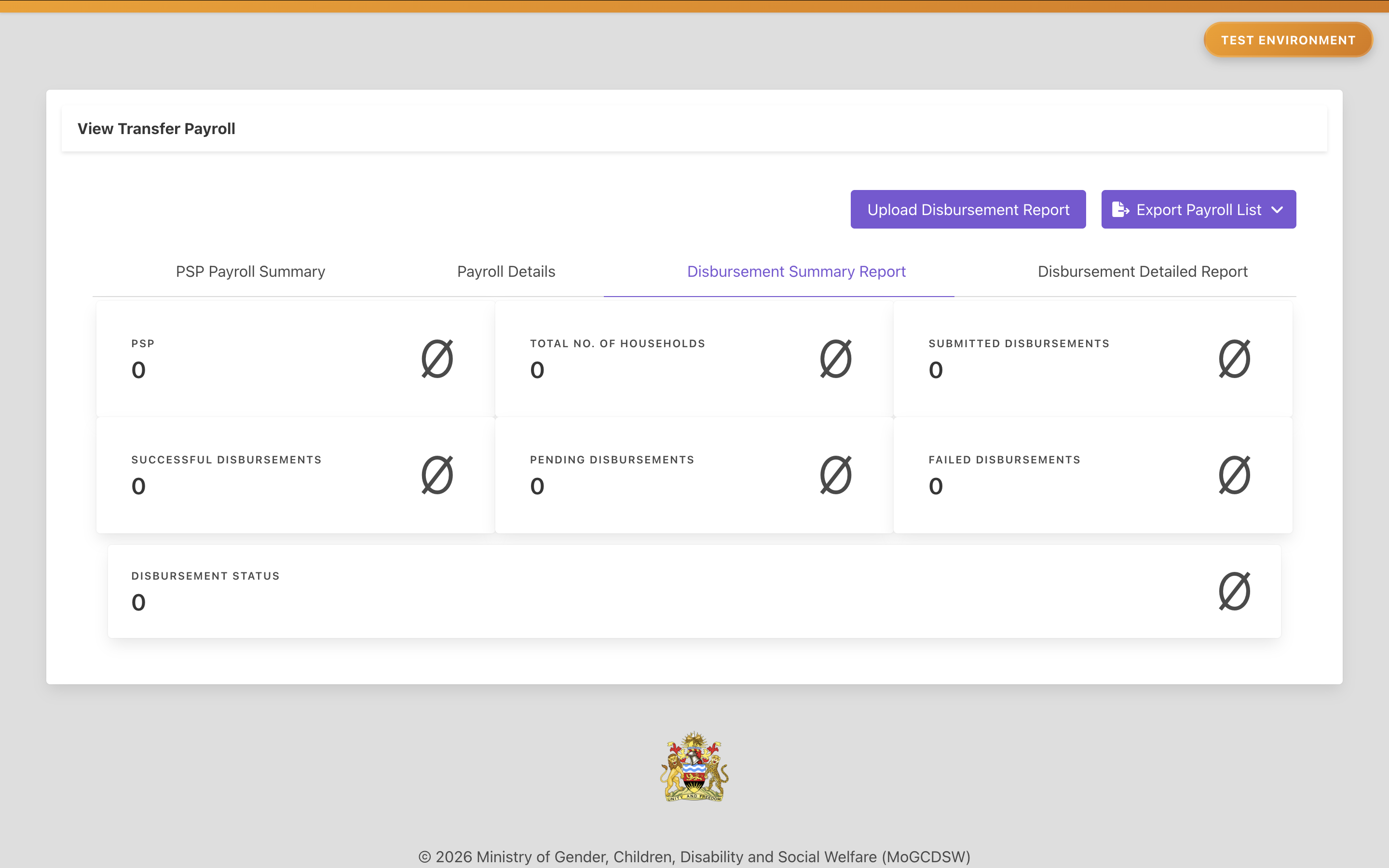Click the empty-set icon in the PSP card

pos(437,359)
